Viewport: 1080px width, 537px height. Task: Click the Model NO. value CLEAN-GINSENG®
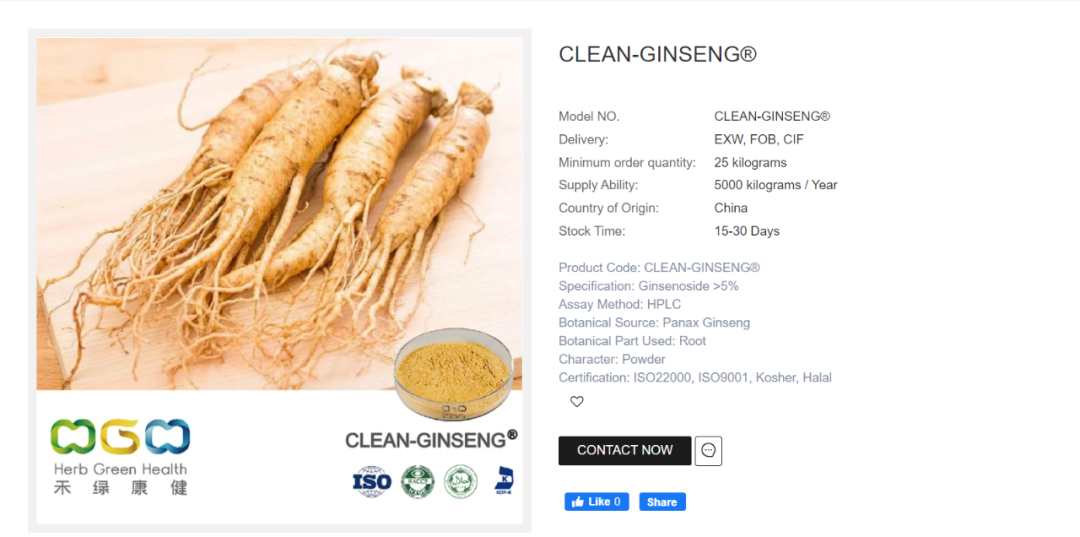772,116
